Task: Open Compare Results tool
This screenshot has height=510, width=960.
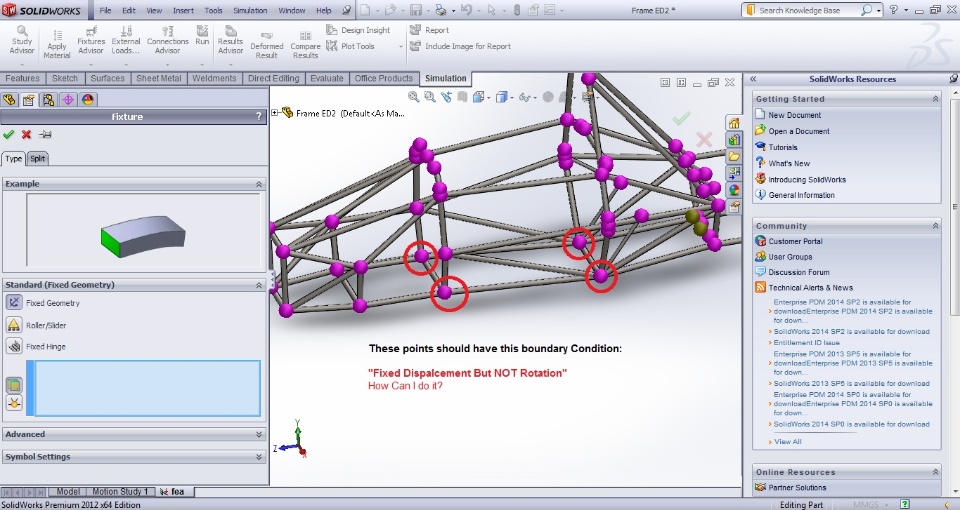Action: [x=306, y=45]
